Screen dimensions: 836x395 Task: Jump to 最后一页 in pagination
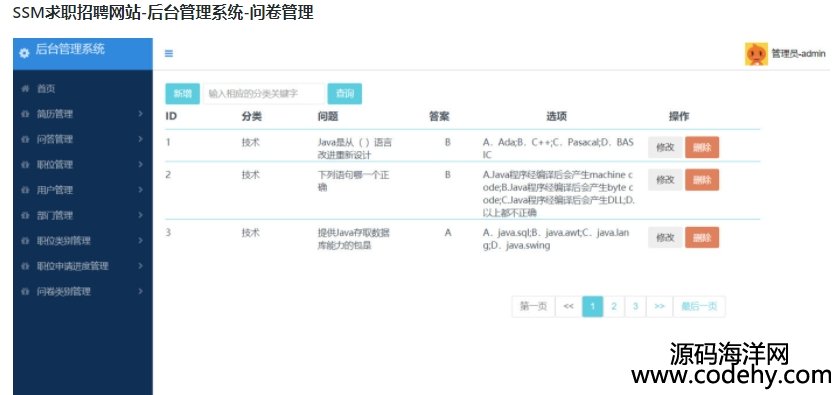[x=699, y=307]
